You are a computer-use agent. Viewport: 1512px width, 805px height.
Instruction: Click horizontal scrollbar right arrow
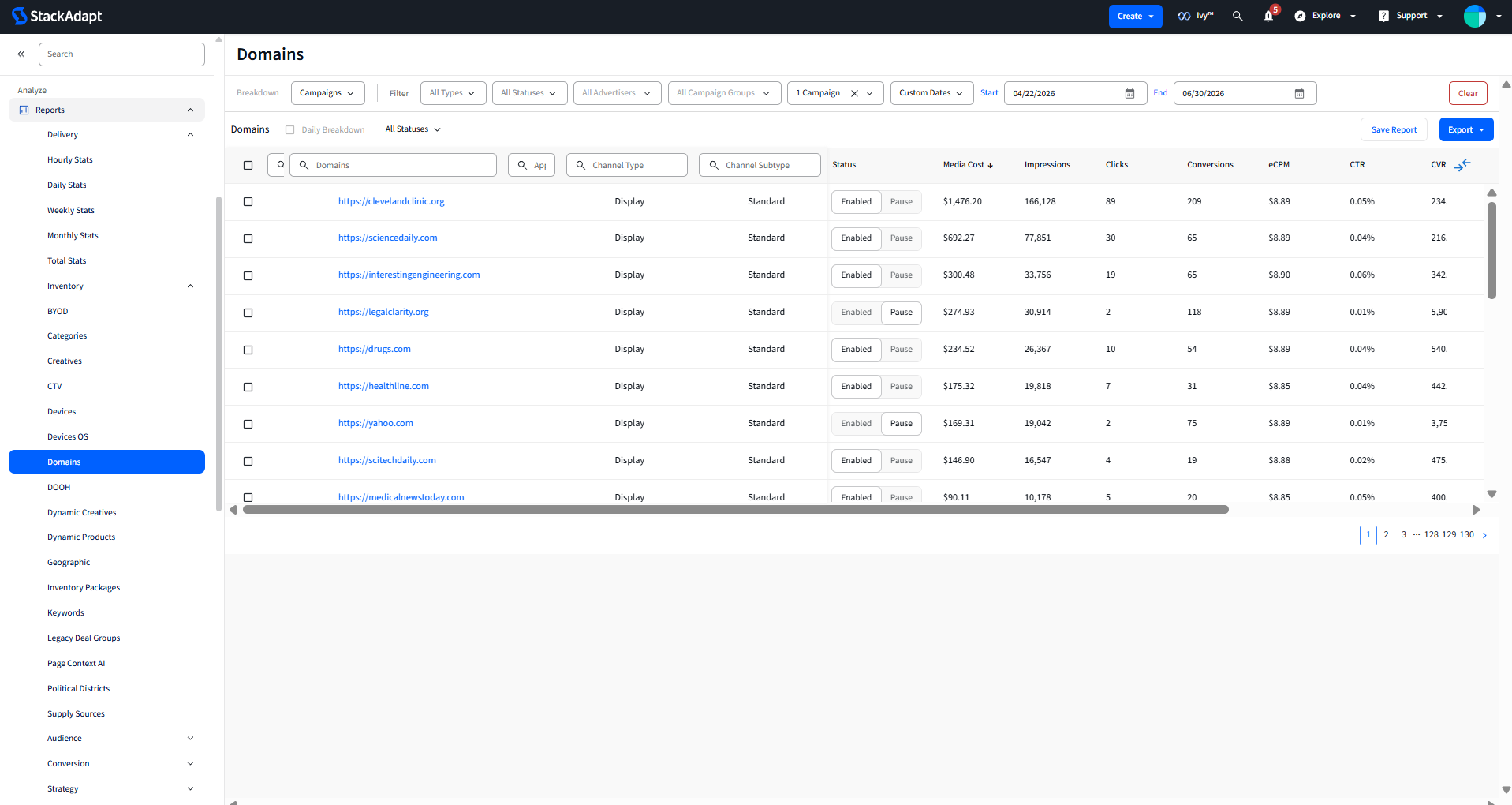1476,510
